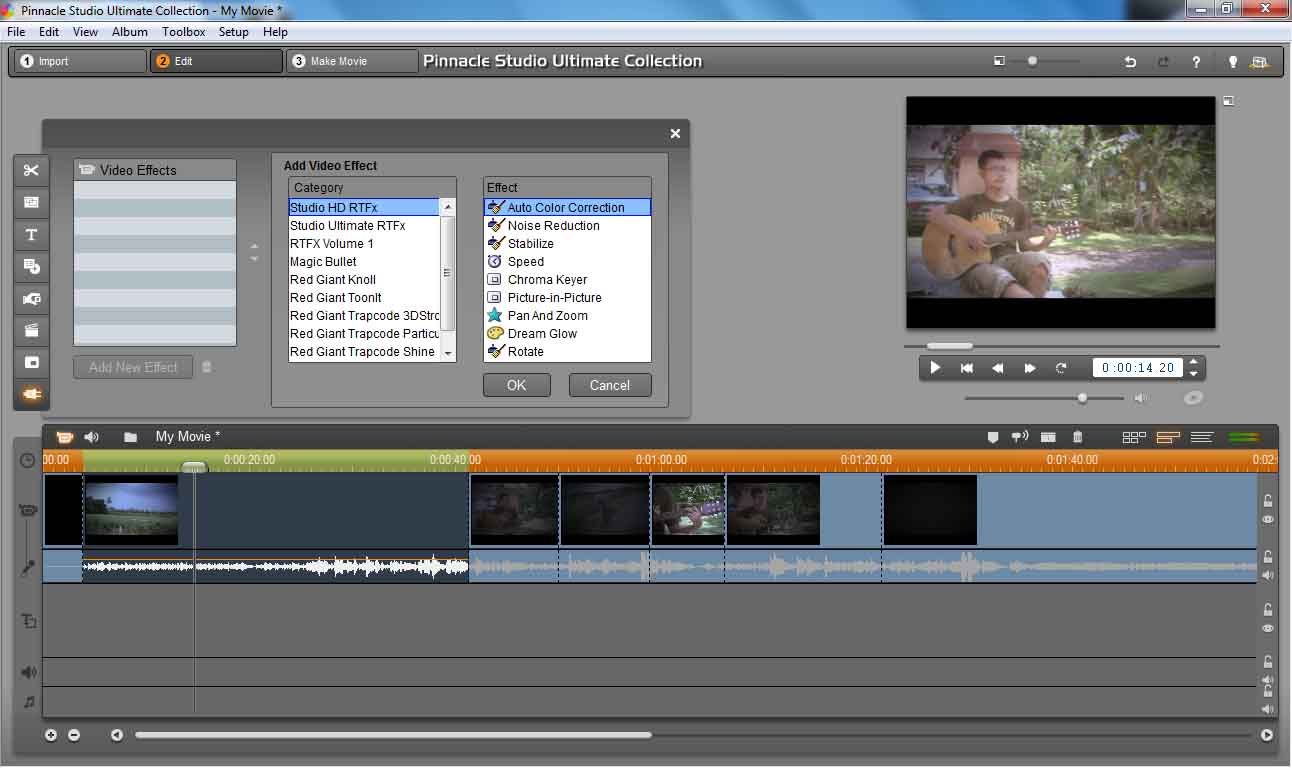Move the effect up with the up arrow
The width and height of the screenshot is (1292, 768).
tap(254, 246)
